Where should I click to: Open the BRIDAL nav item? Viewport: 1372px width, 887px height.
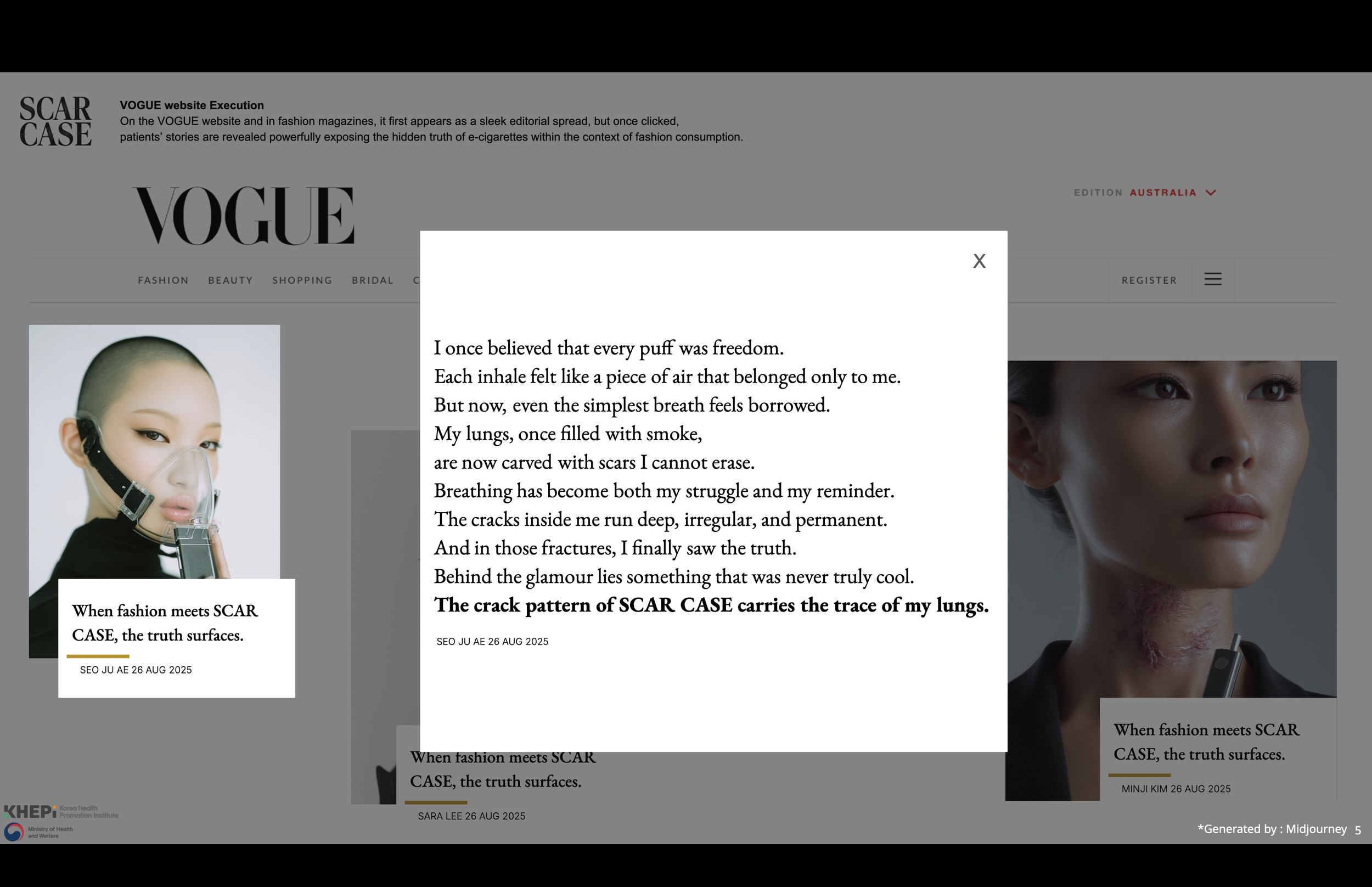(x=373, y=280)
